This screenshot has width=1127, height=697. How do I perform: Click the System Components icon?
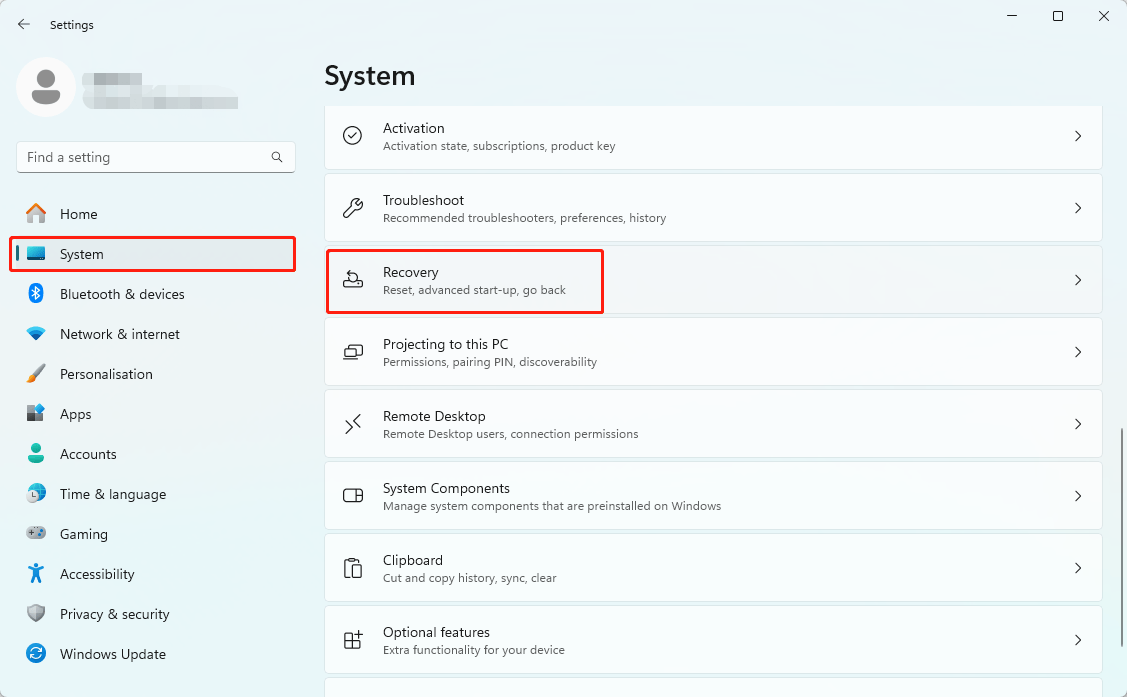coord(352,496)
